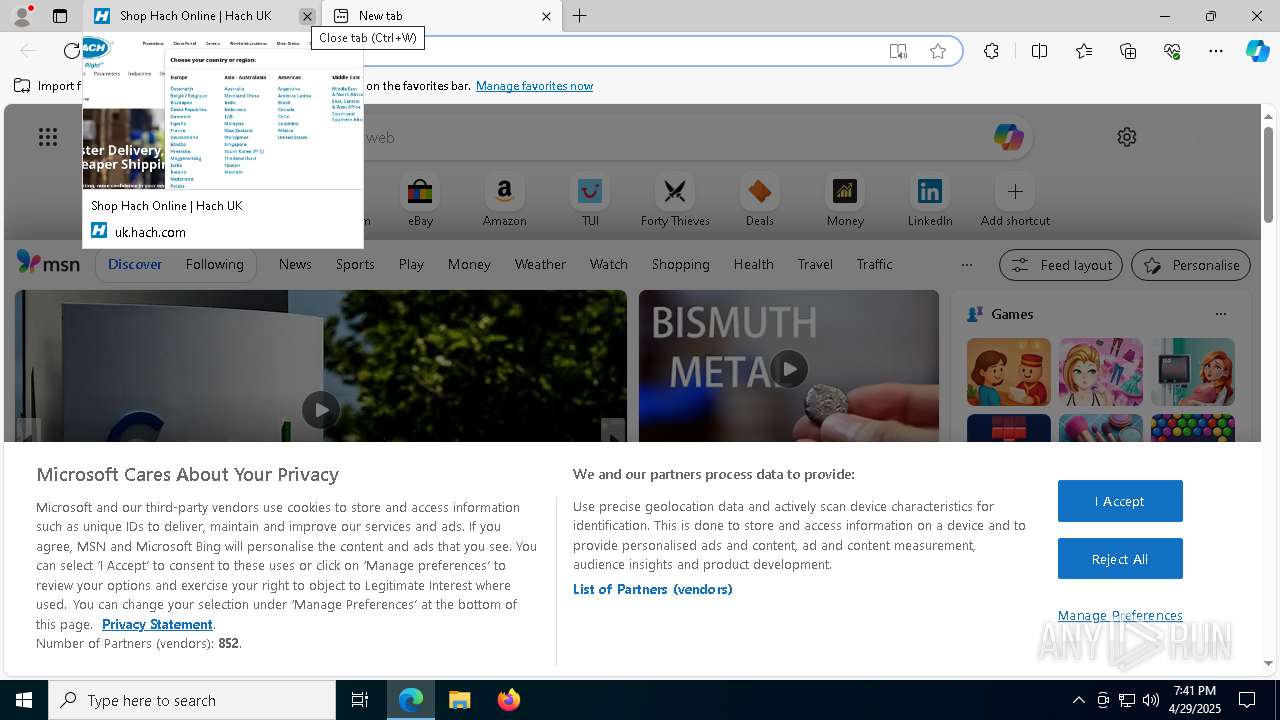The width and height of the screenshot is (1280, 720).
Task: Open the browser profile icon
Action: pyautogui.click(x=22, y=16)
